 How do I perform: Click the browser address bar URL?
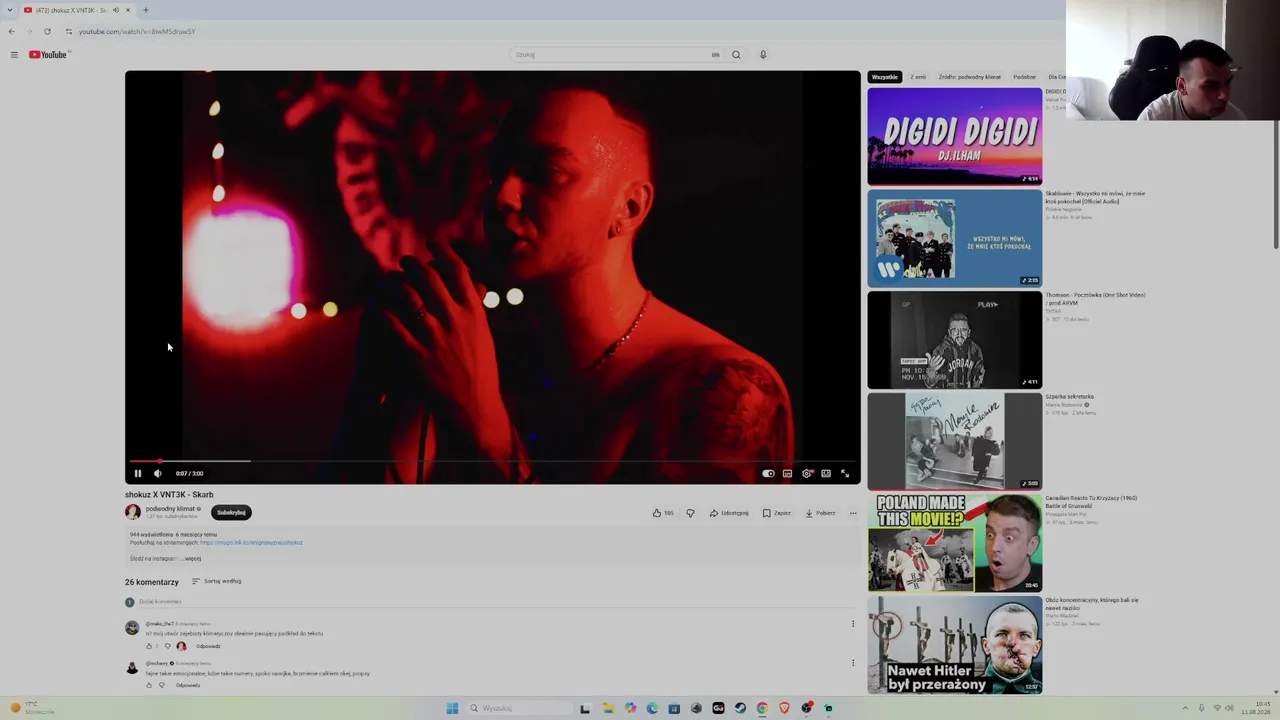pyautogui.click(x=137, y=31)
